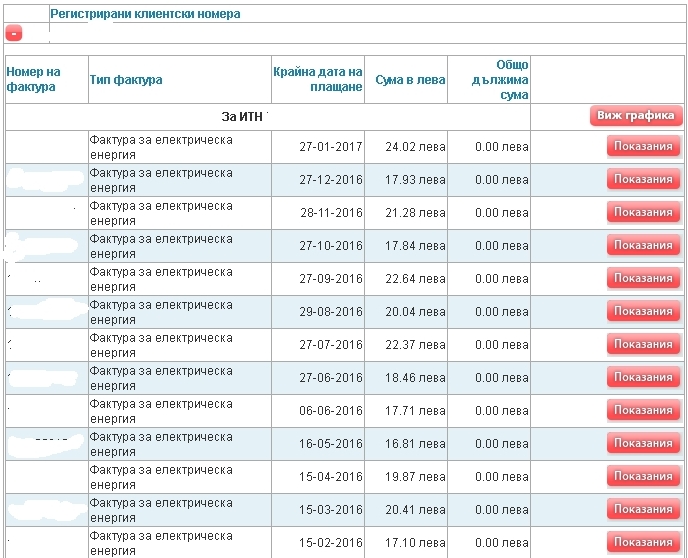The width and height of the screenshot is (688, 558).
Task: Click 0.00 лева due in 15-02-2016 row
Action: pyautogui.click(x=502, y=543)
